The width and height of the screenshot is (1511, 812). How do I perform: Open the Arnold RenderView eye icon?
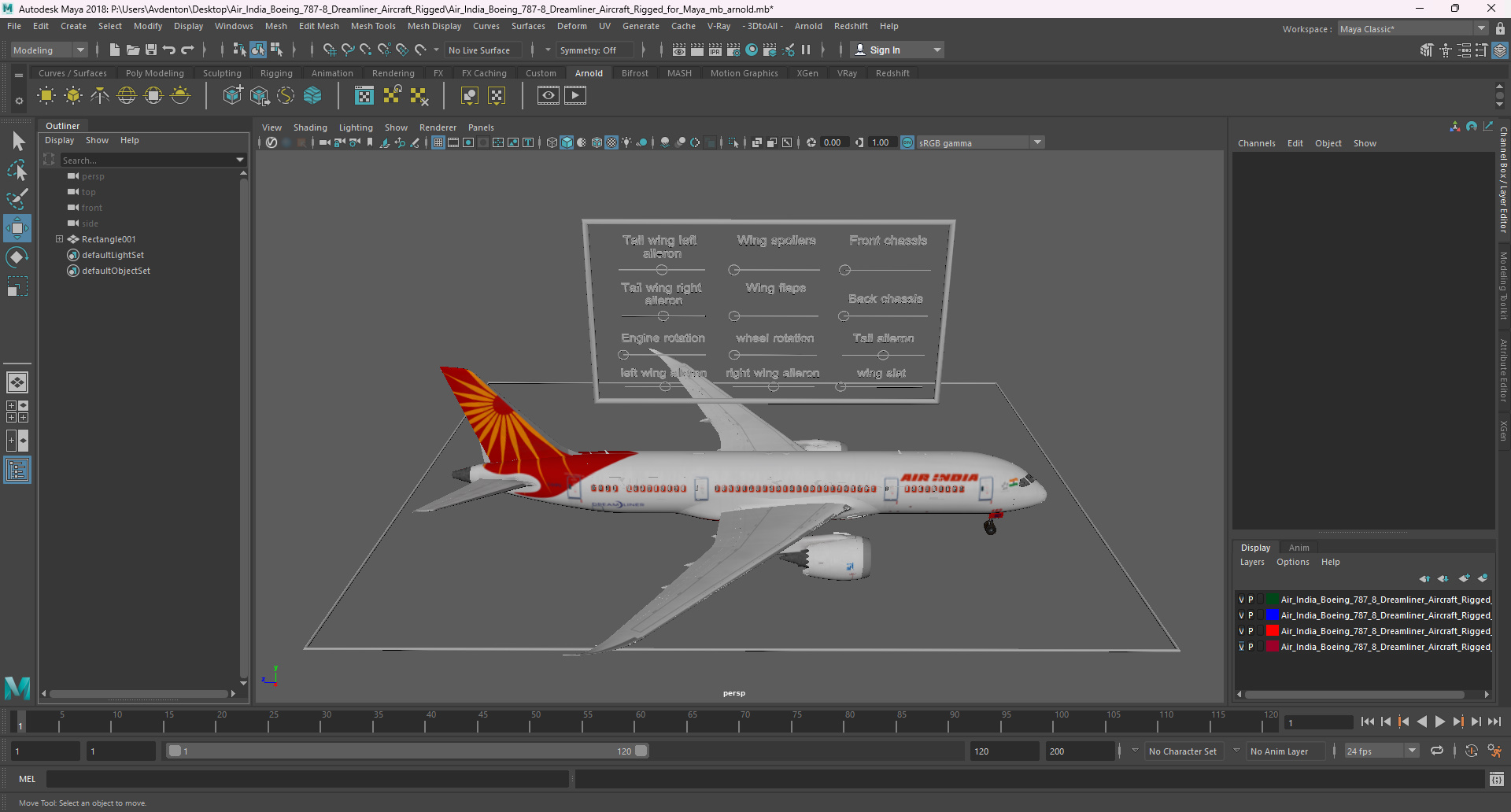pos(549,96)
